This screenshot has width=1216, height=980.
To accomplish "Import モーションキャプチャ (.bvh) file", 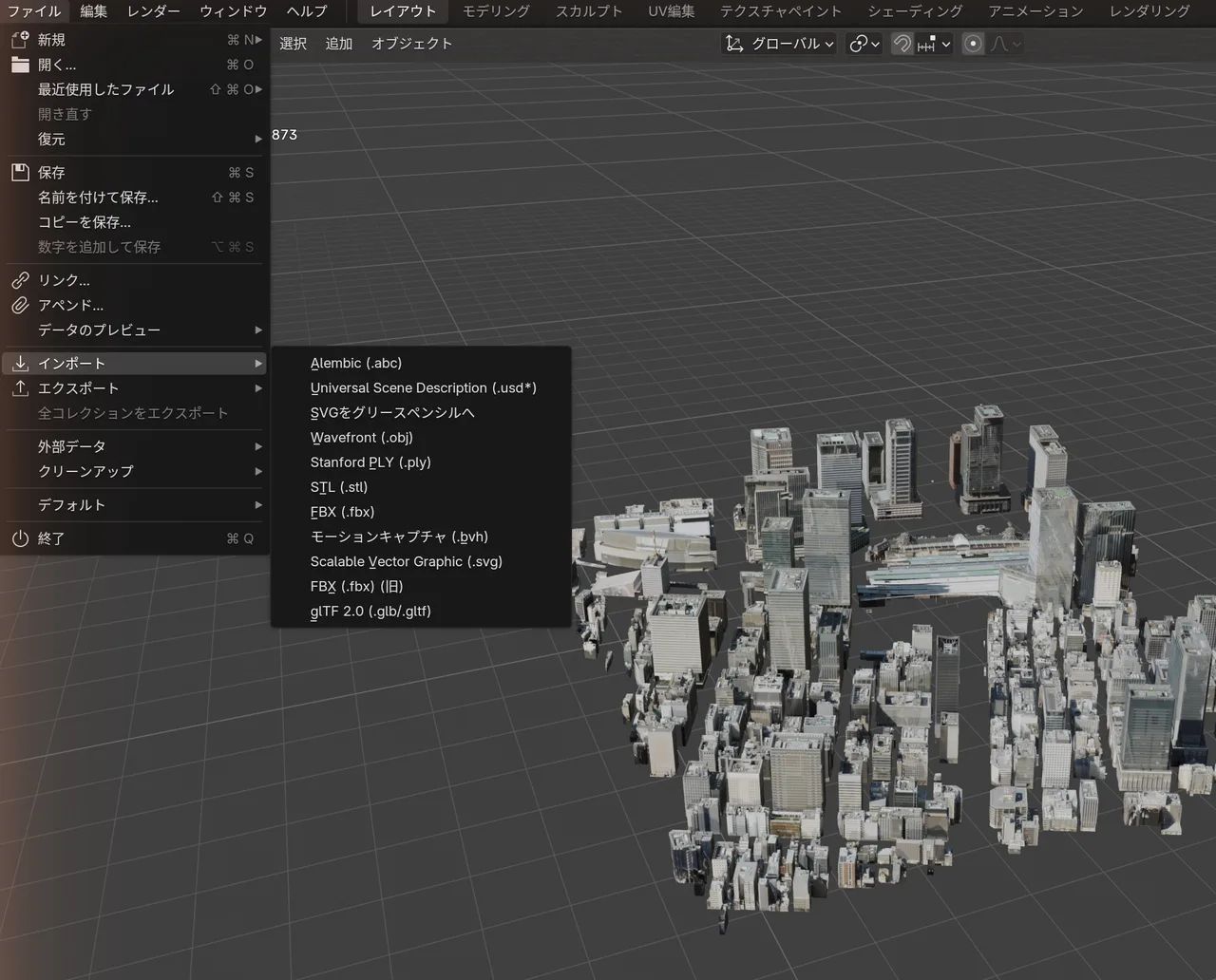I will [x=421, y=537].
